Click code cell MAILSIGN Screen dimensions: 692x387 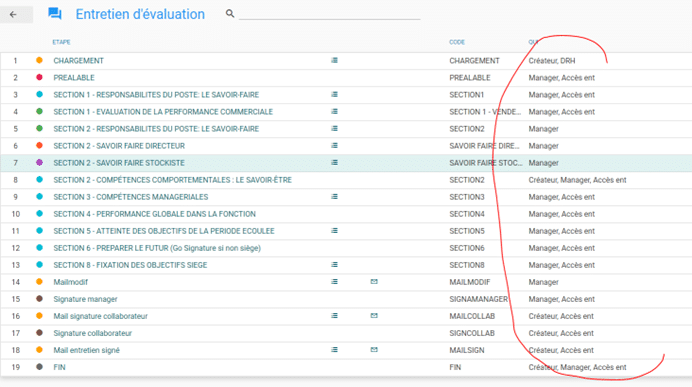click(x=467, y=350)
